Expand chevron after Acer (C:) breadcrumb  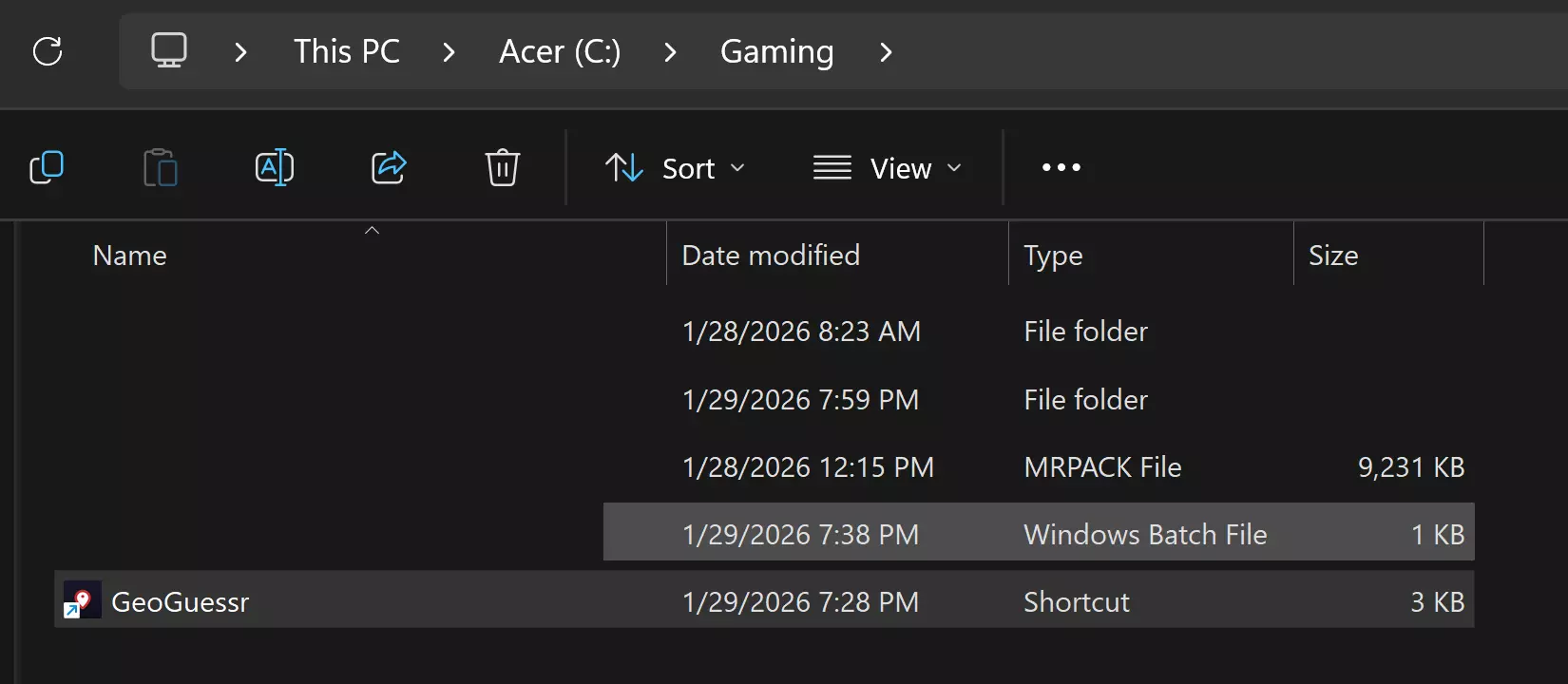pyautogui.click(x=670, y=52)
